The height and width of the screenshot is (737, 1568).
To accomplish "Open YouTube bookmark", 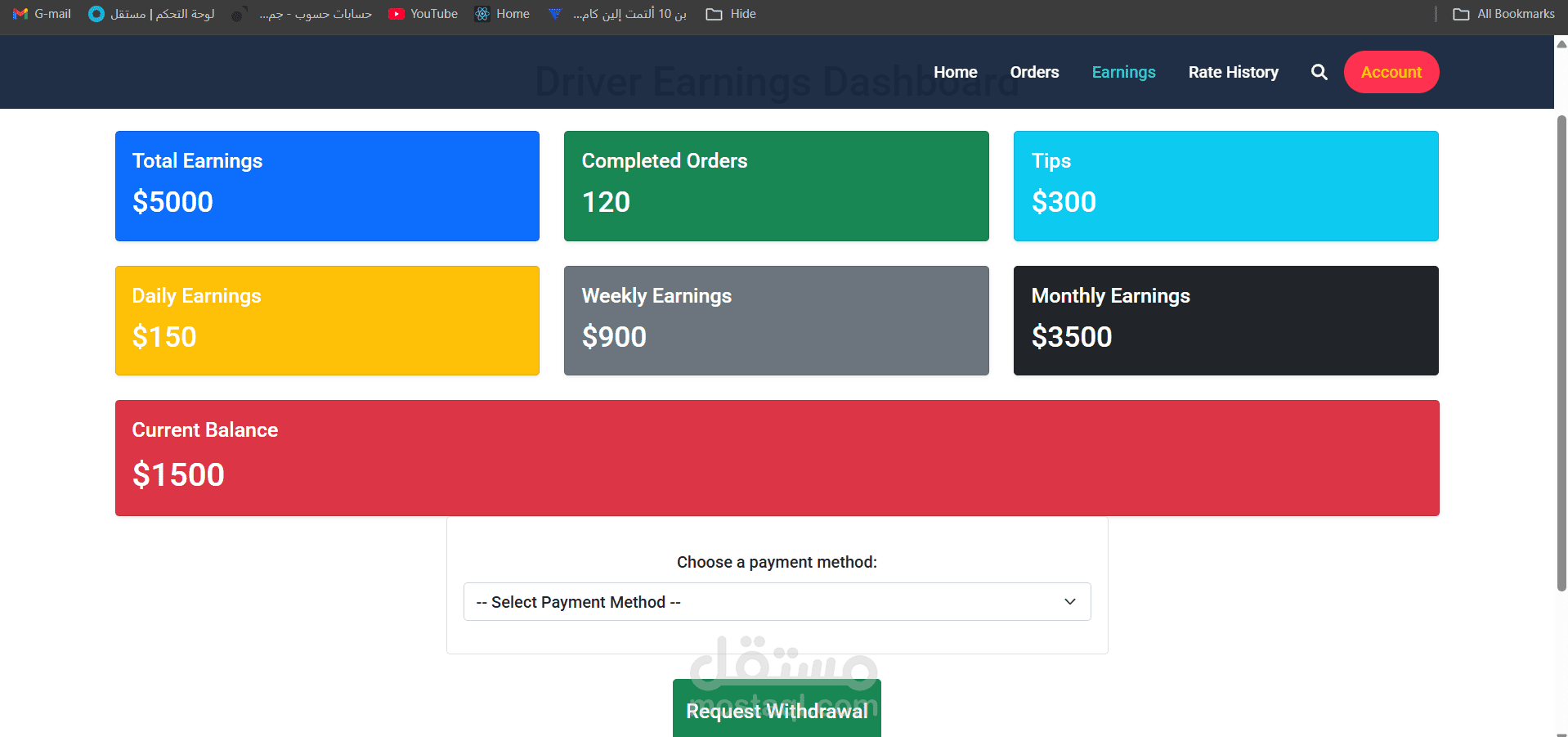I will (423, 14).
